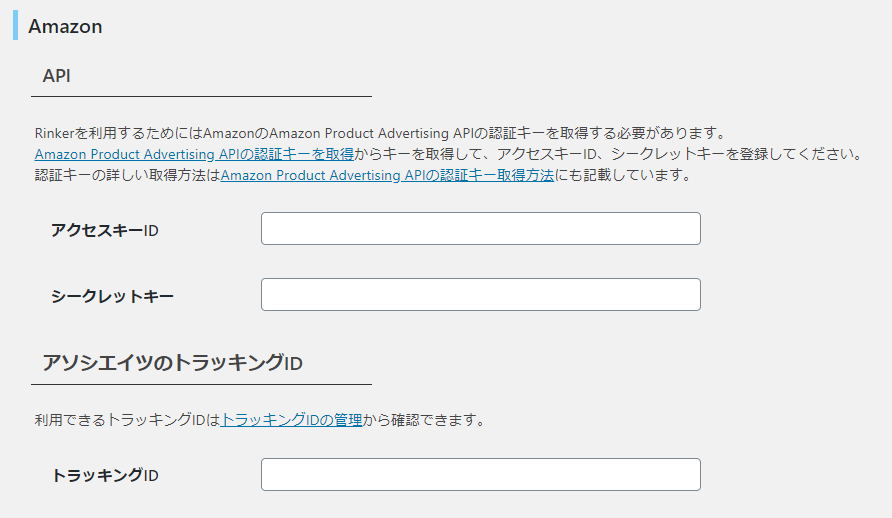Click the トラッキングID field label
892x518 pixels.
[105, 475]
